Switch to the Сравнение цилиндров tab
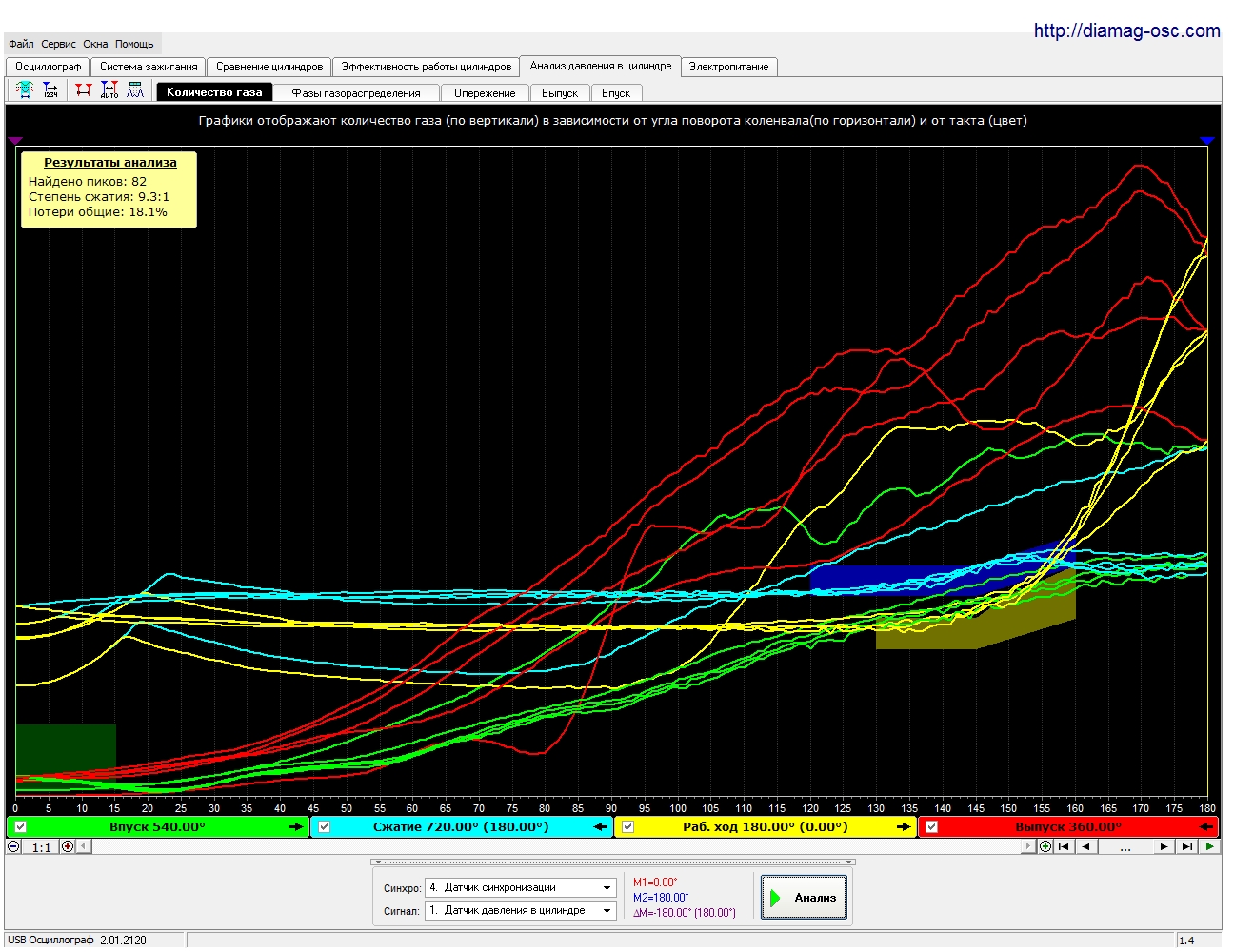The image size is (1234, 952). click(269, 67)
